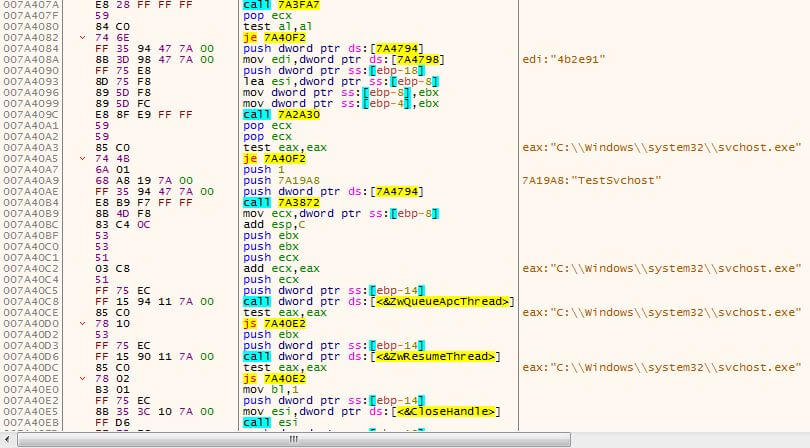
Task: Select the 'call esi' instruction
Action: tap(270, 423)
